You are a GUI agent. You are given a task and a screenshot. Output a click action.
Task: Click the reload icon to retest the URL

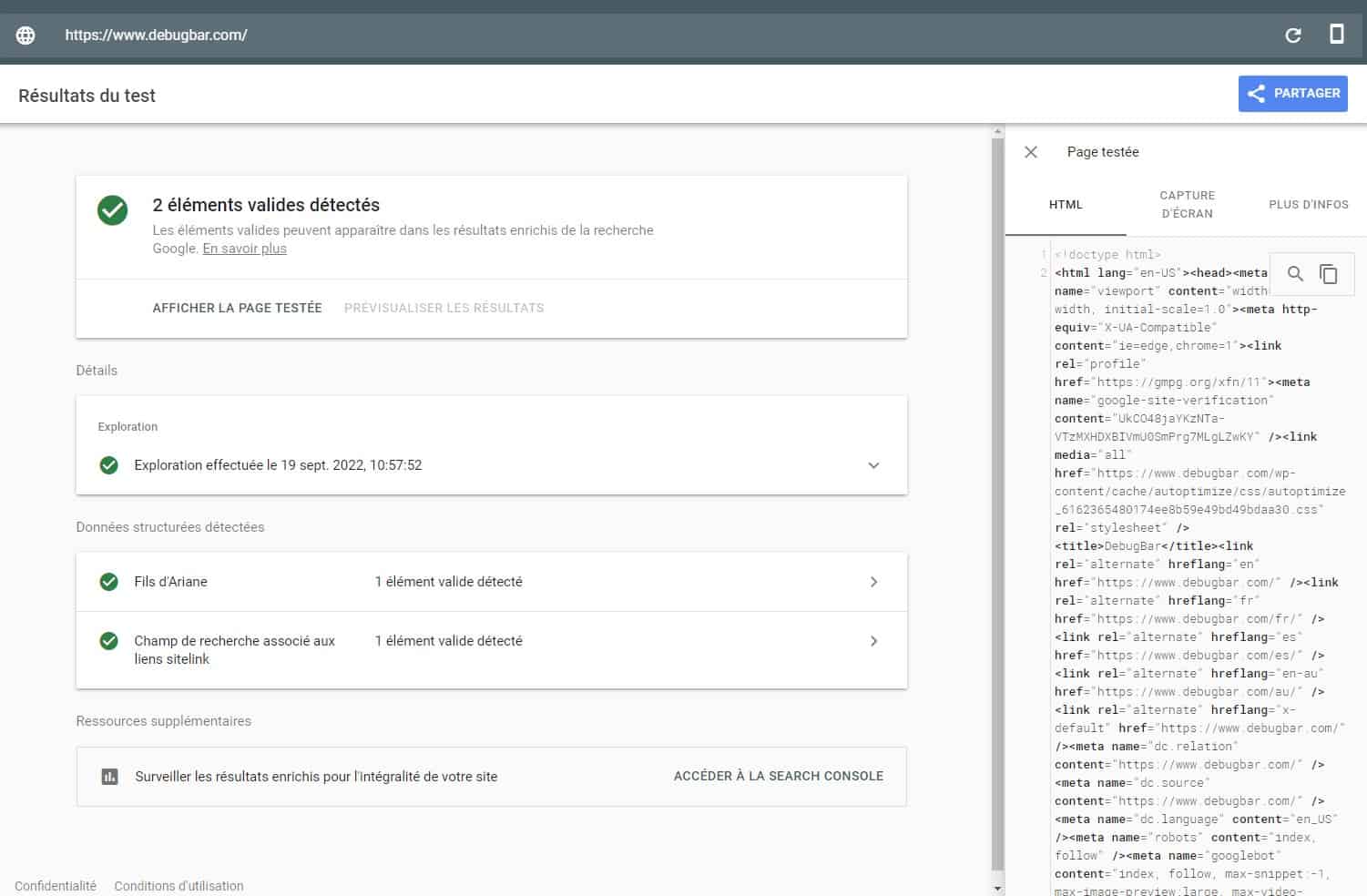[1292, 35]
